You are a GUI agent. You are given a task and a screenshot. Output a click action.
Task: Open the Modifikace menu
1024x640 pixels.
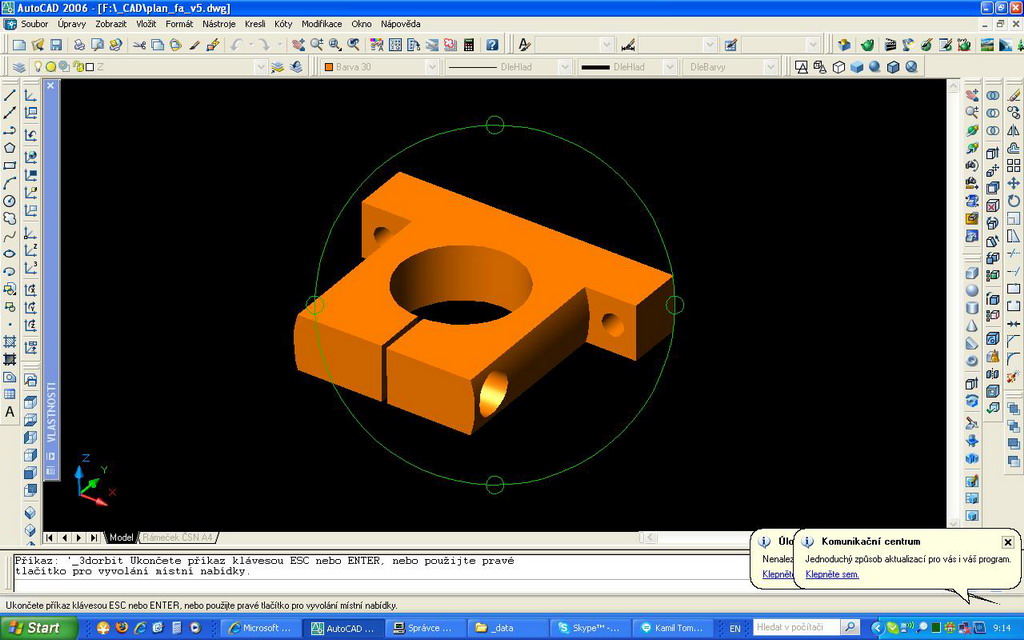[x=321, y=23]
